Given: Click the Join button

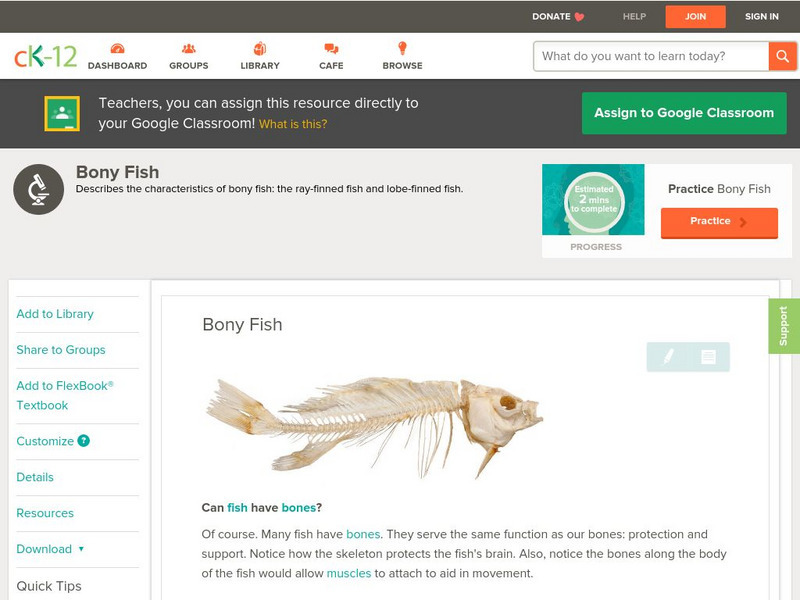Looking at the screenshot, I should click(695, 17).
